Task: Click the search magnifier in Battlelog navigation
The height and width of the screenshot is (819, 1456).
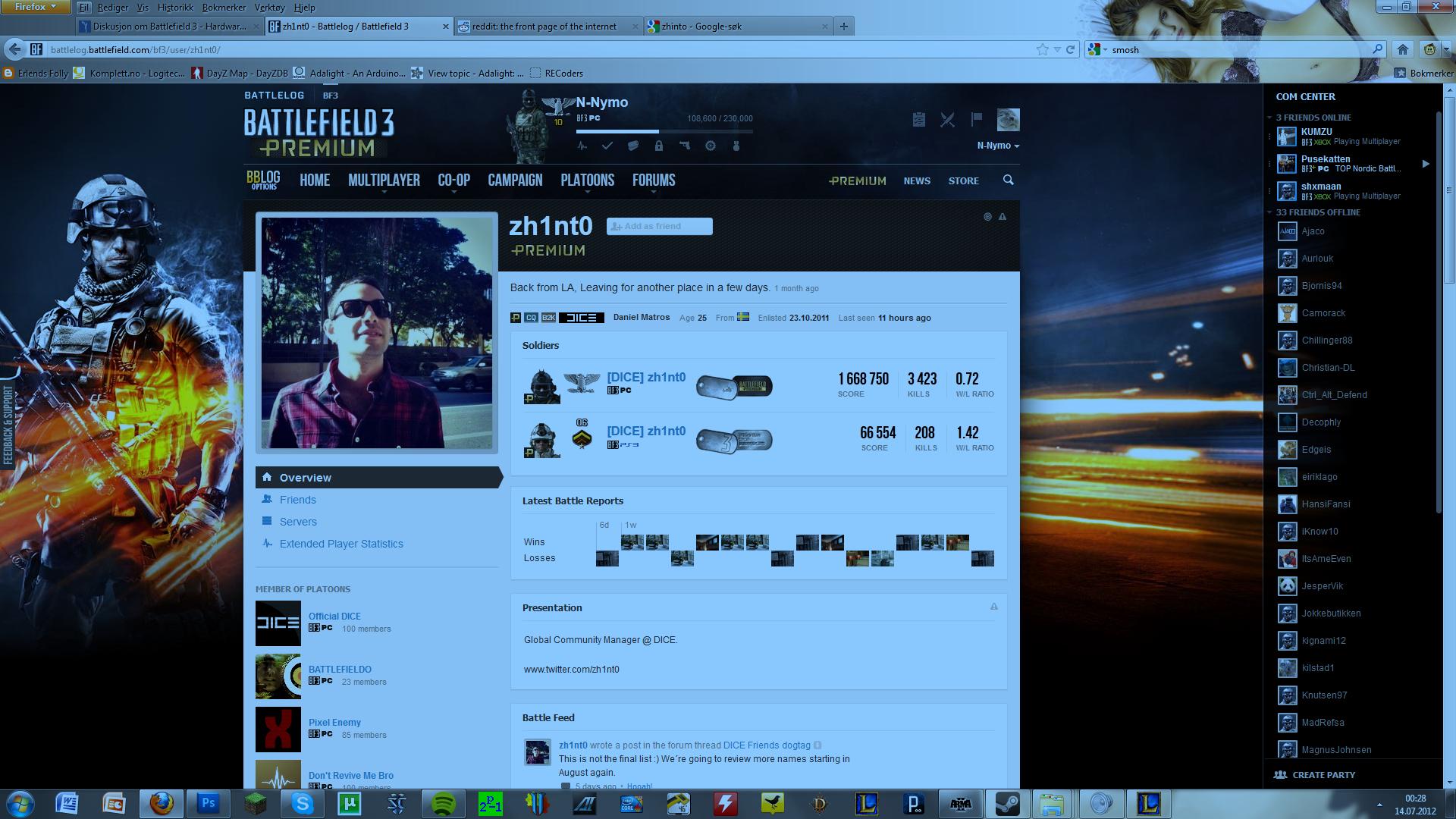Action: pos(1008,180)
